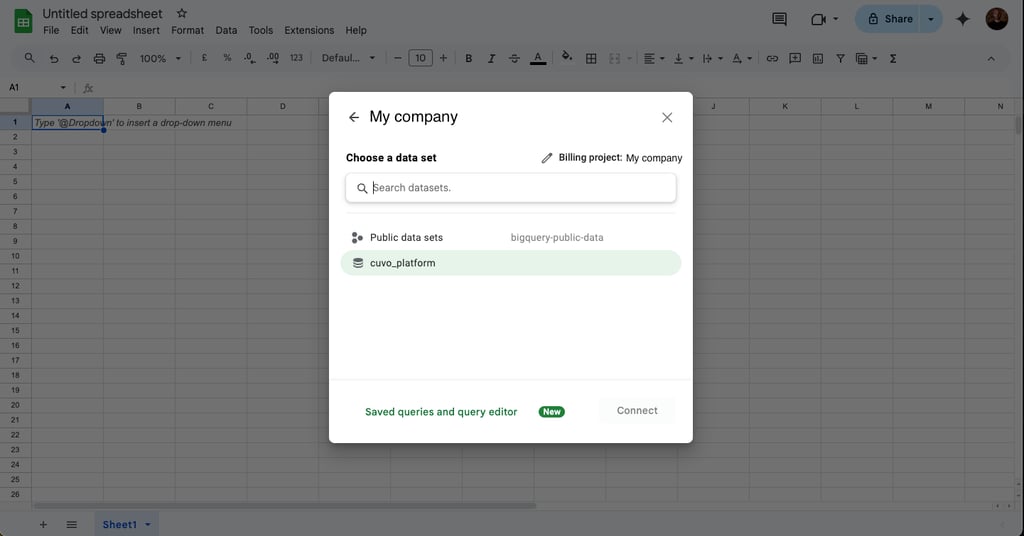
Task: Click the font size field
Action: click(421, 58)
